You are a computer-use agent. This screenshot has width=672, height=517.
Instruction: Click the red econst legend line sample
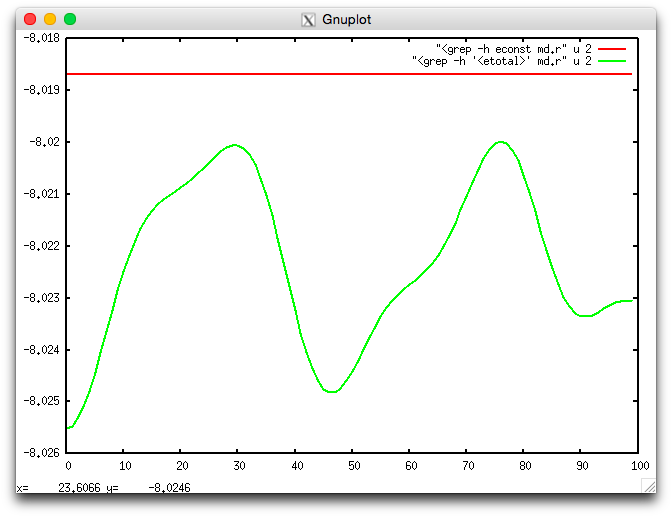(x=612, y=48)
